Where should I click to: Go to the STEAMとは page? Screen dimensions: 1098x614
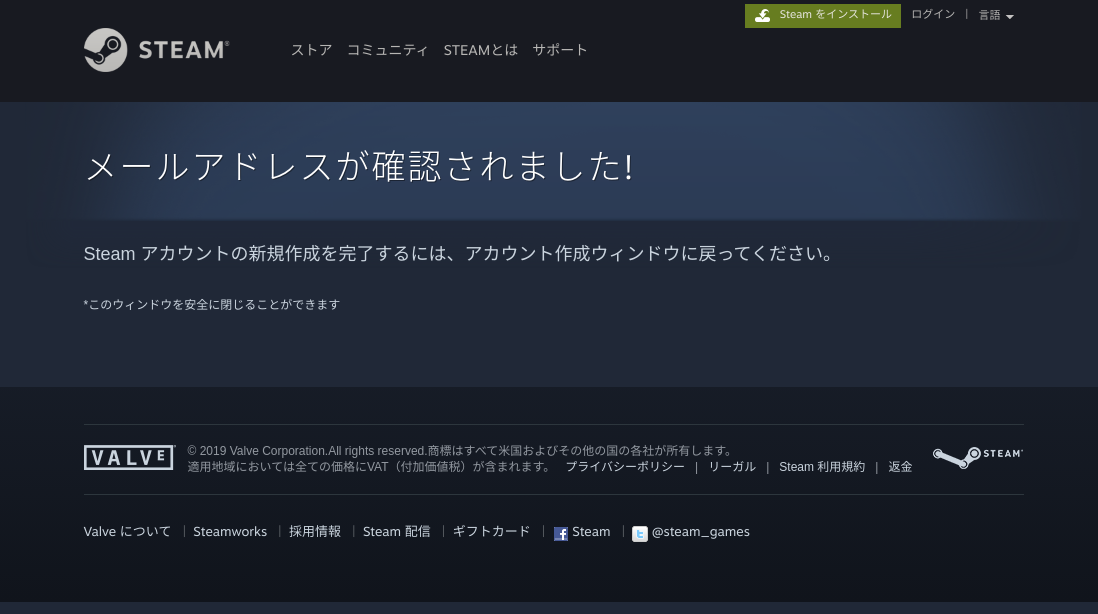[x=480, y=50]
